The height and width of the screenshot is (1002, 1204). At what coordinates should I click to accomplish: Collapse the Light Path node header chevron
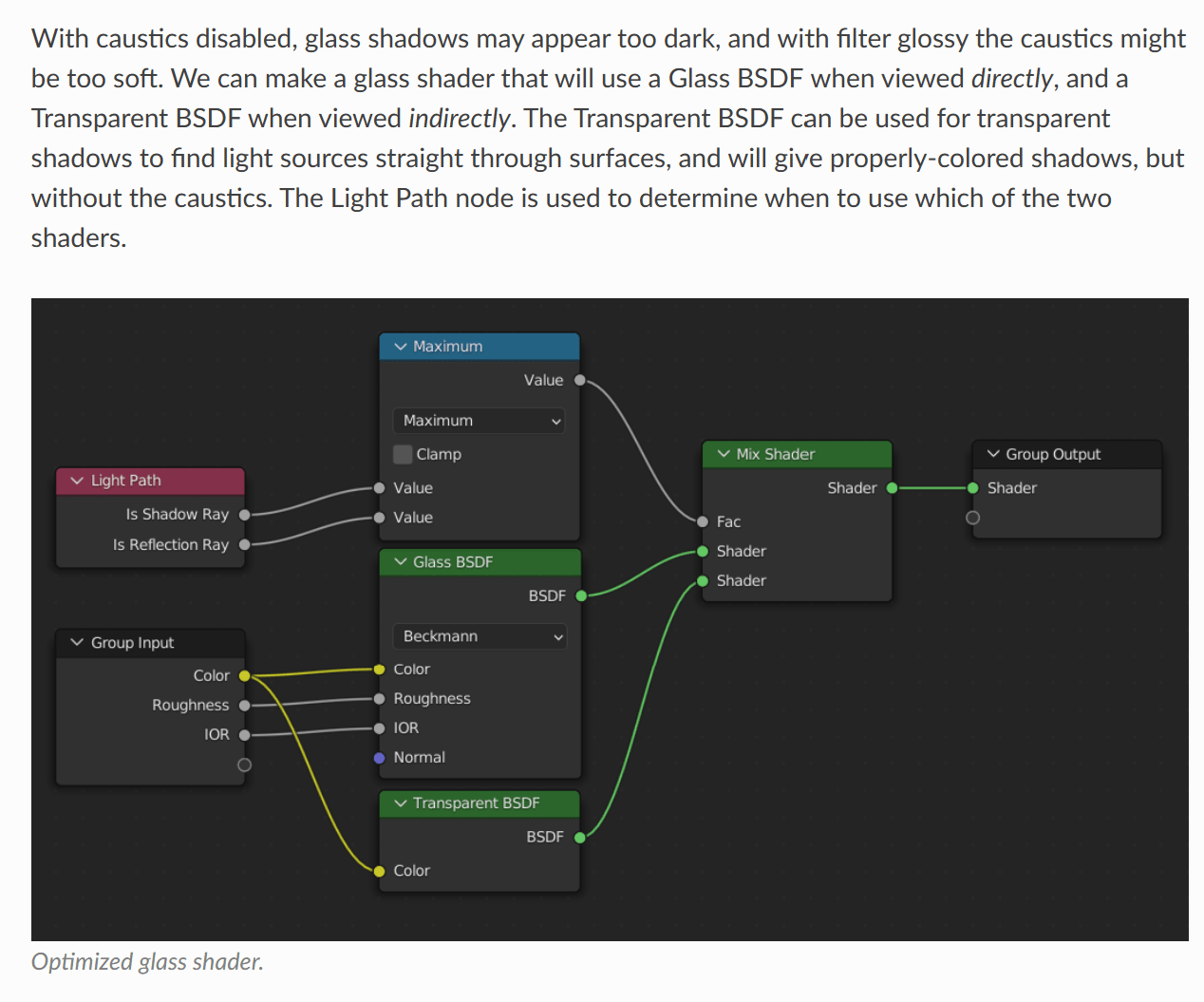[75, 481]
